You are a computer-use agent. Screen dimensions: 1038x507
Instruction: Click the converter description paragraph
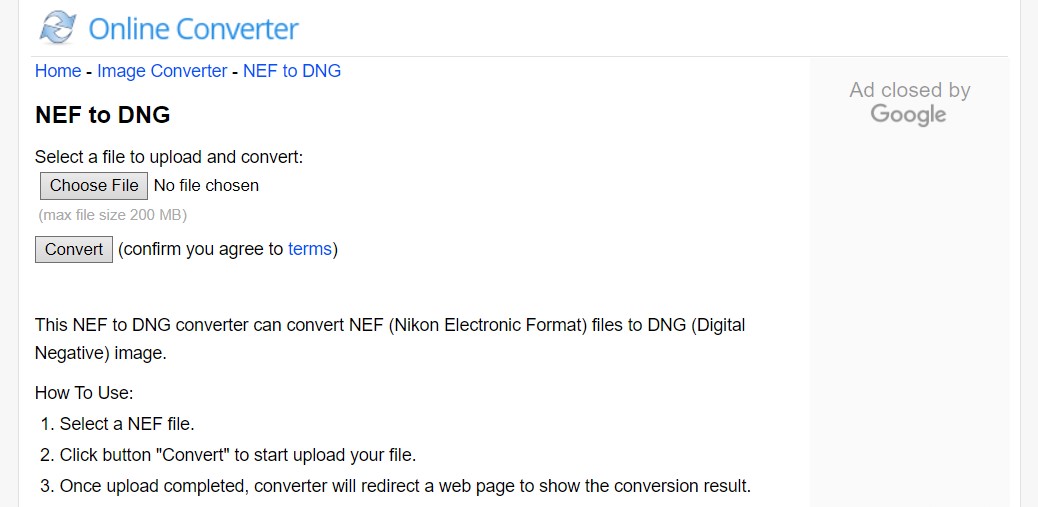tap(390, 339)
